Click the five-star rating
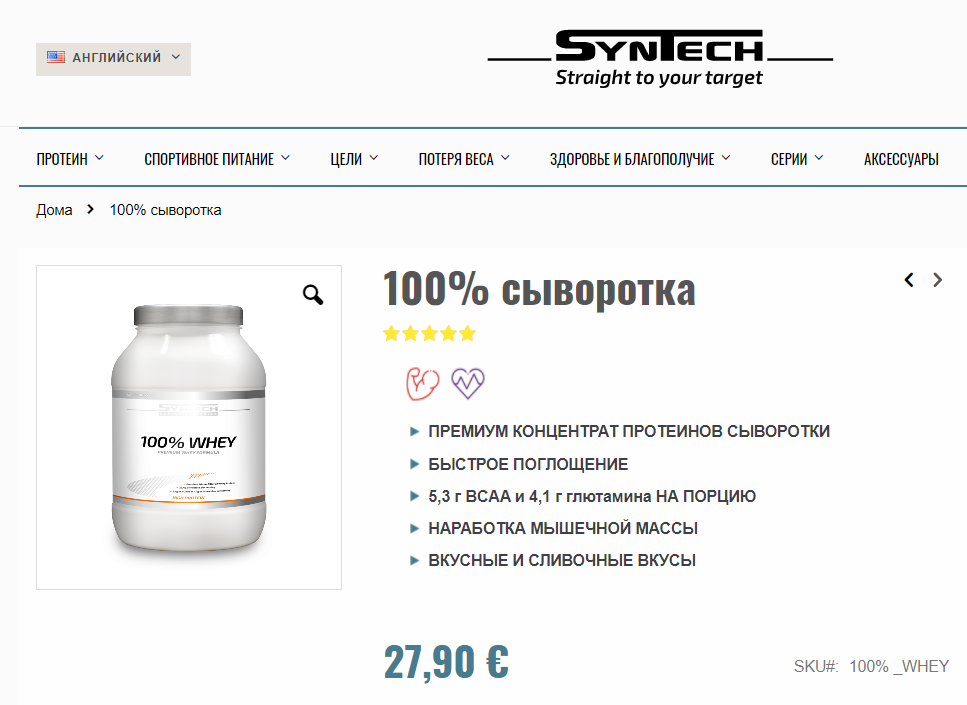This screenshot has height=705, width=967. tap(429, 334)
